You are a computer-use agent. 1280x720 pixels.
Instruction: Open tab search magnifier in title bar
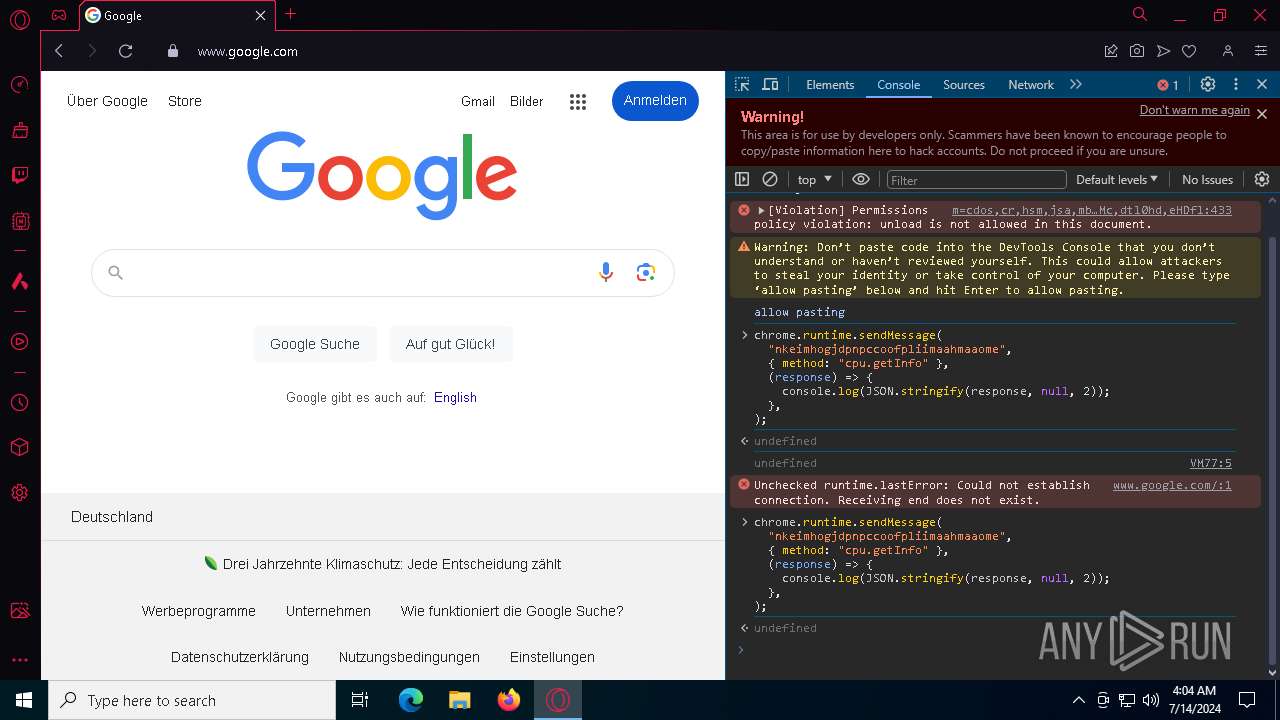pos(1139,14)
